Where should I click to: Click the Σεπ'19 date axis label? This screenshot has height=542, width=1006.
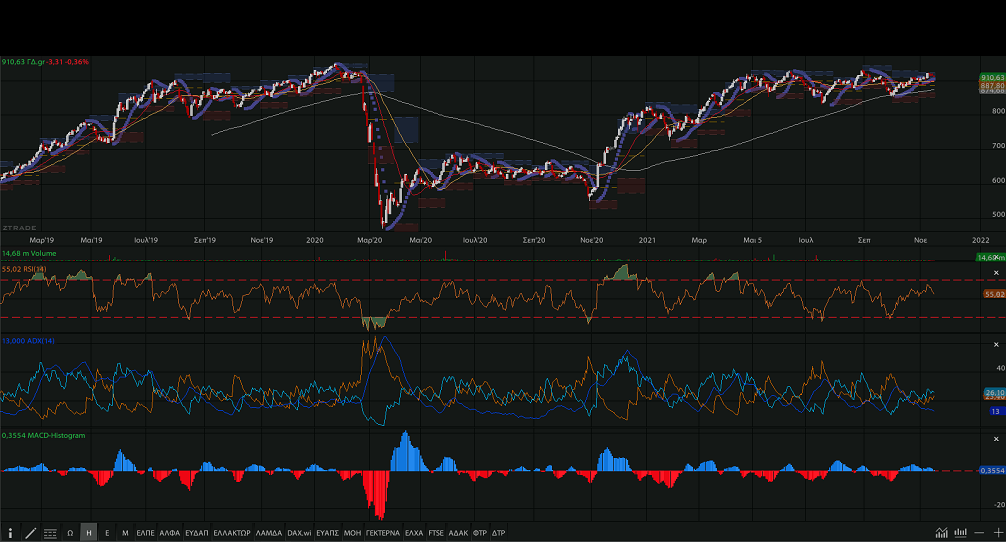[x=205, y=240]
